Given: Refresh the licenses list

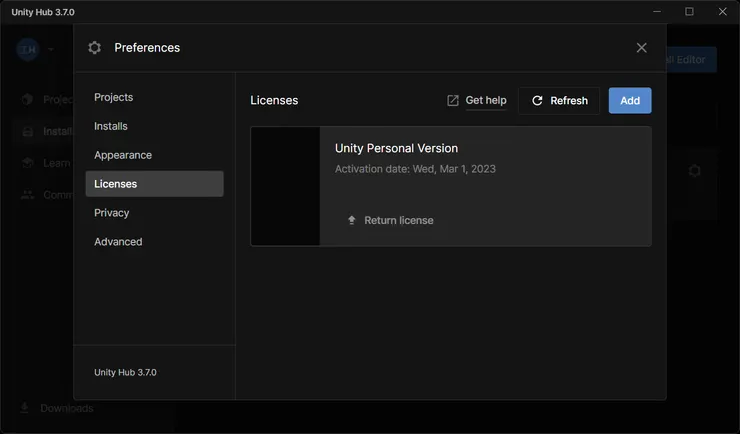Looking at the screenshot, I should point(559,101).
